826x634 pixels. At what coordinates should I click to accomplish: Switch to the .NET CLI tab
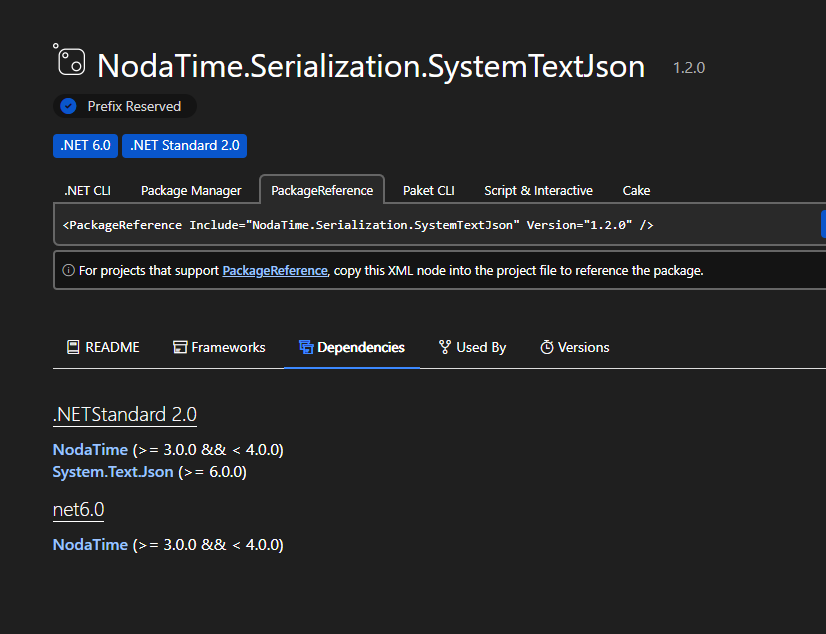click(88, 190)
